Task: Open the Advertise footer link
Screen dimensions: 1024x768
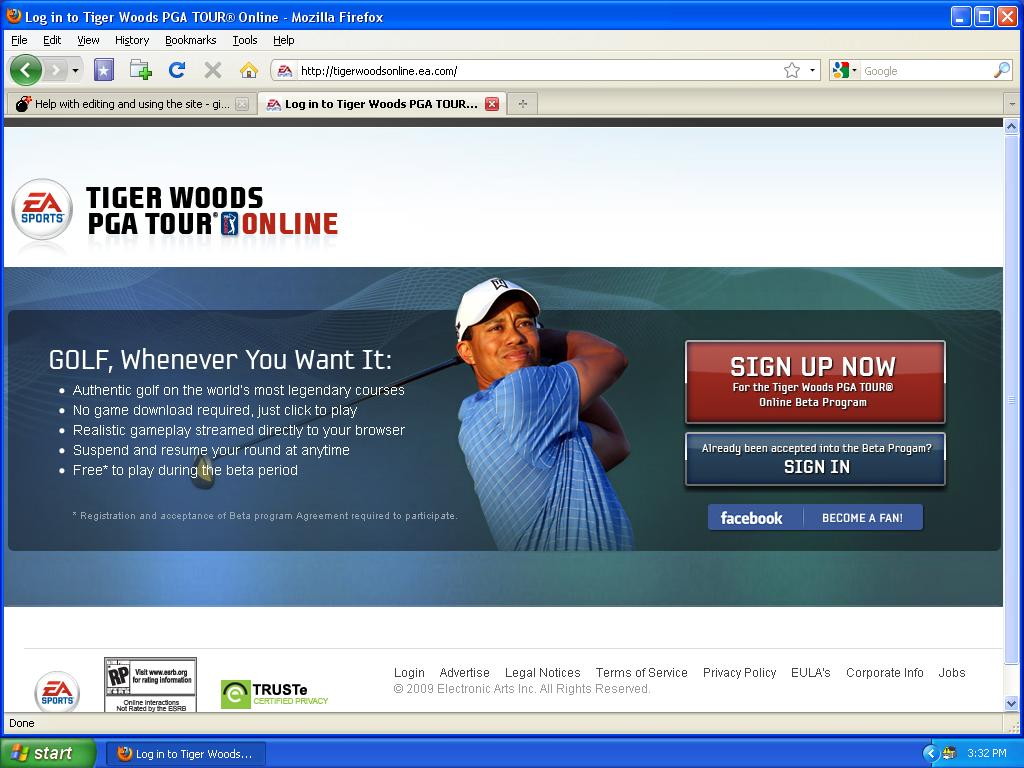Action: pyautogui.click(x=464, y=673)
